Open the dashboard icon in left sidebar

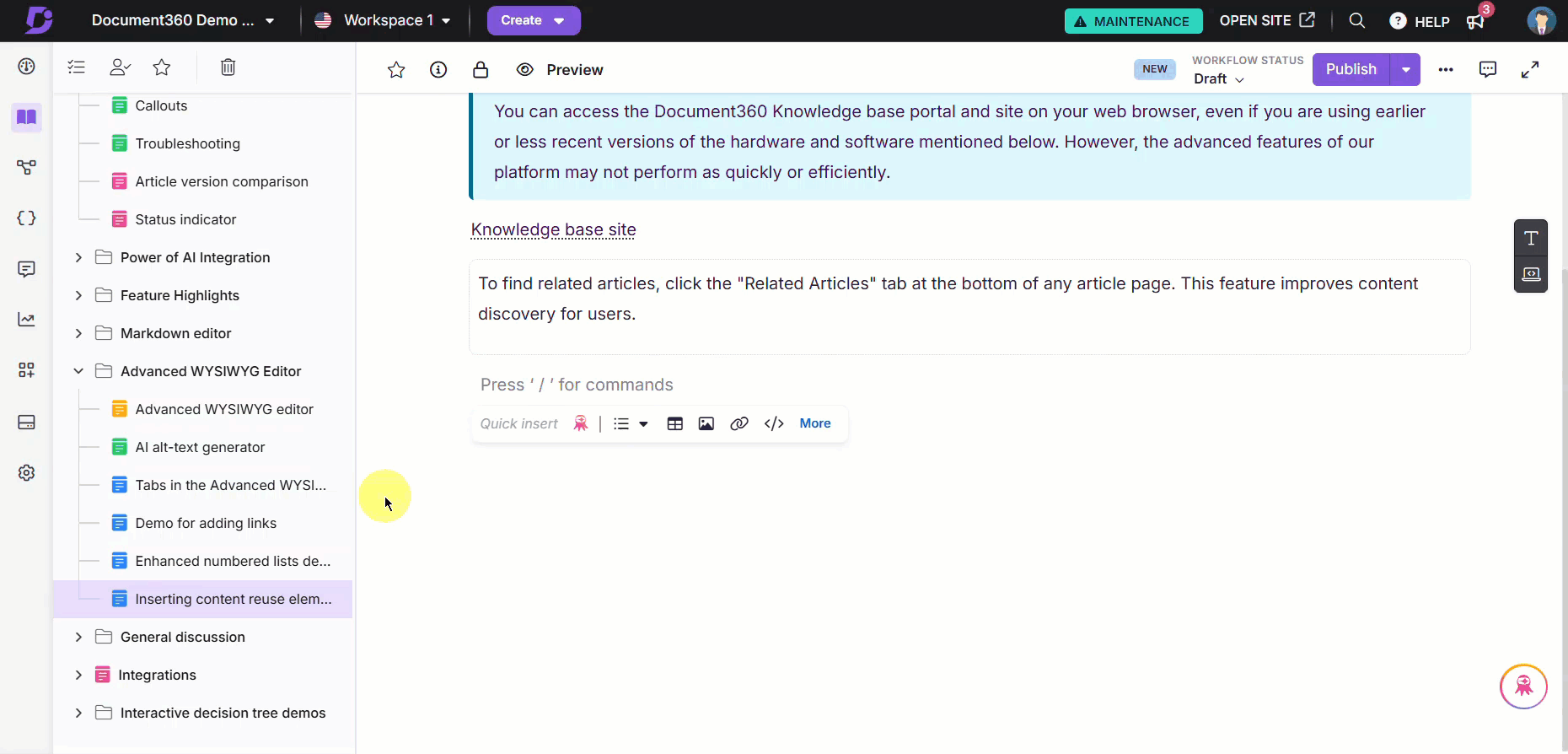click(27, 67)
